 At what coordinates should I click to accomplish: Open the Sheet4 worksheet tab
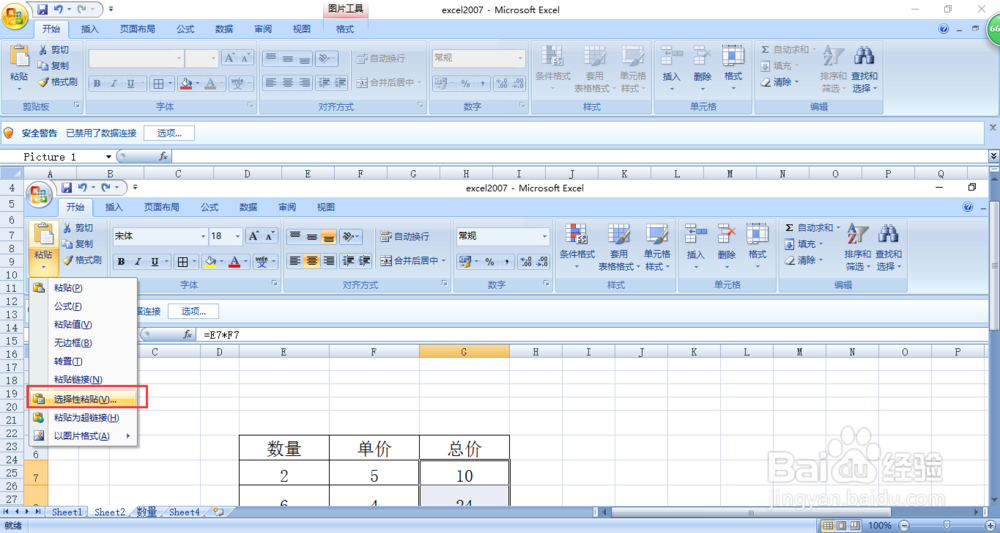point(185,511)
